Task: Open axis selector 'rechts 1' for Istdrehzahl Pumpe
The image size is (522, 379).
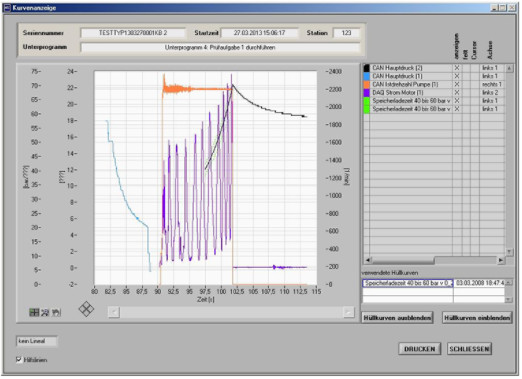Action: click(x=492, y=84)
